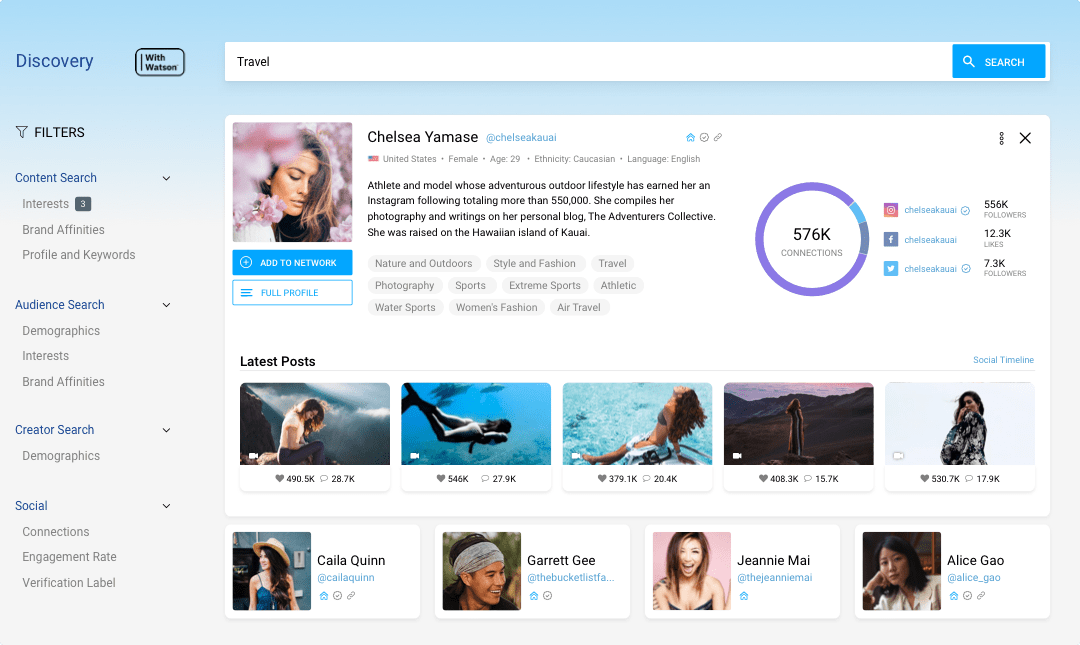Click the link icon under Caila Quinn
The height and width of the screenshot is (645, 1080).
point(351,595)
